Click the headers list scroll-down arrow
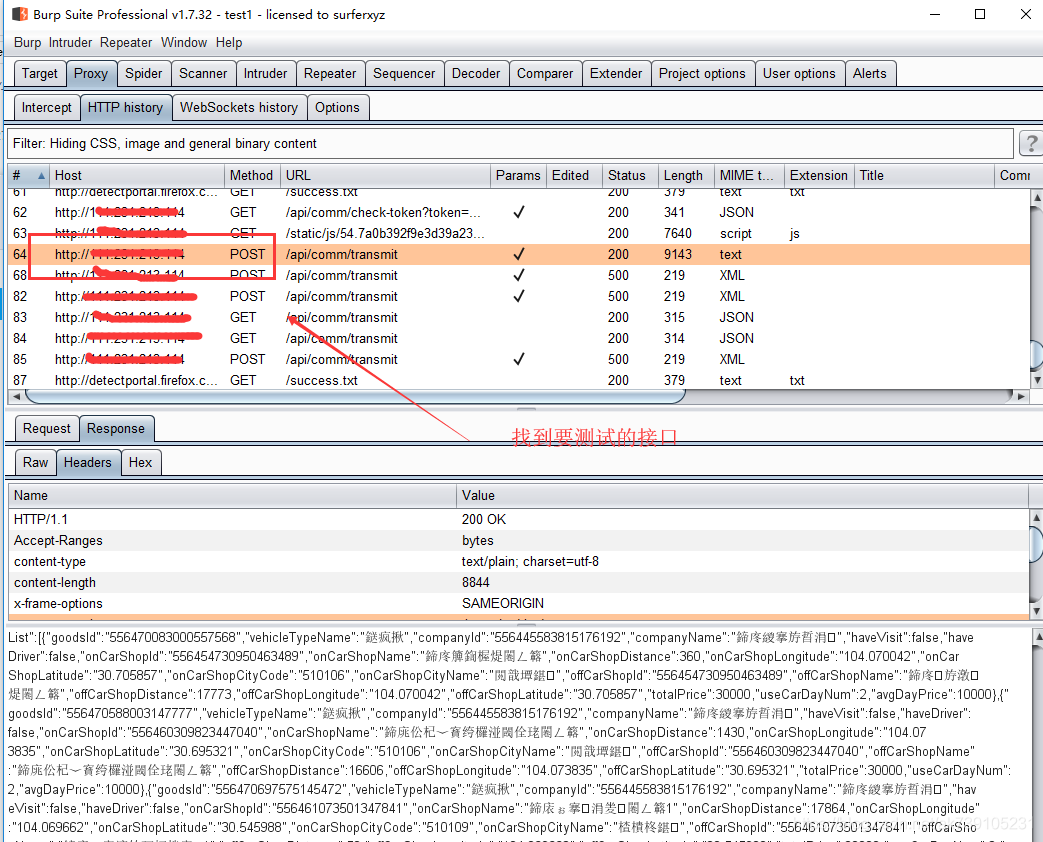Image resolution: width=1043 pixels, height=842 pixels. [x=1036, y=610]
